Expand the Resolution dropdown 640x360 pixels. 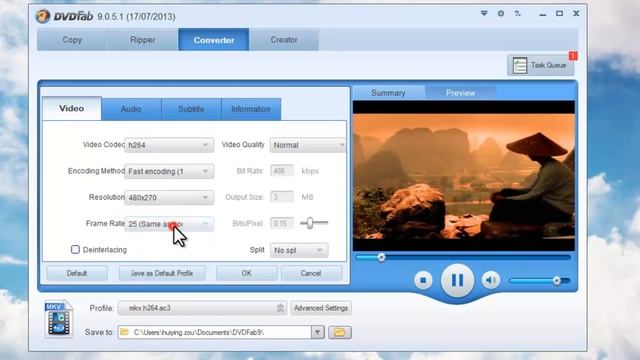point(169,198)
